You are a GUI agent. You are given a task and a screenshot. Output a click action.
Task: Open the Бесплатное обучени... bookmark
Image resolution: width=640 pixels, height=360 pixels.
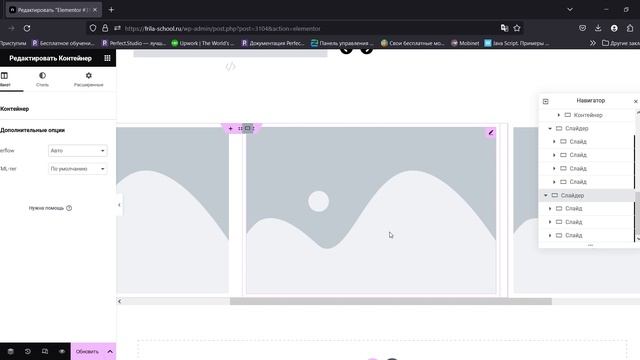tap(63, 43)
